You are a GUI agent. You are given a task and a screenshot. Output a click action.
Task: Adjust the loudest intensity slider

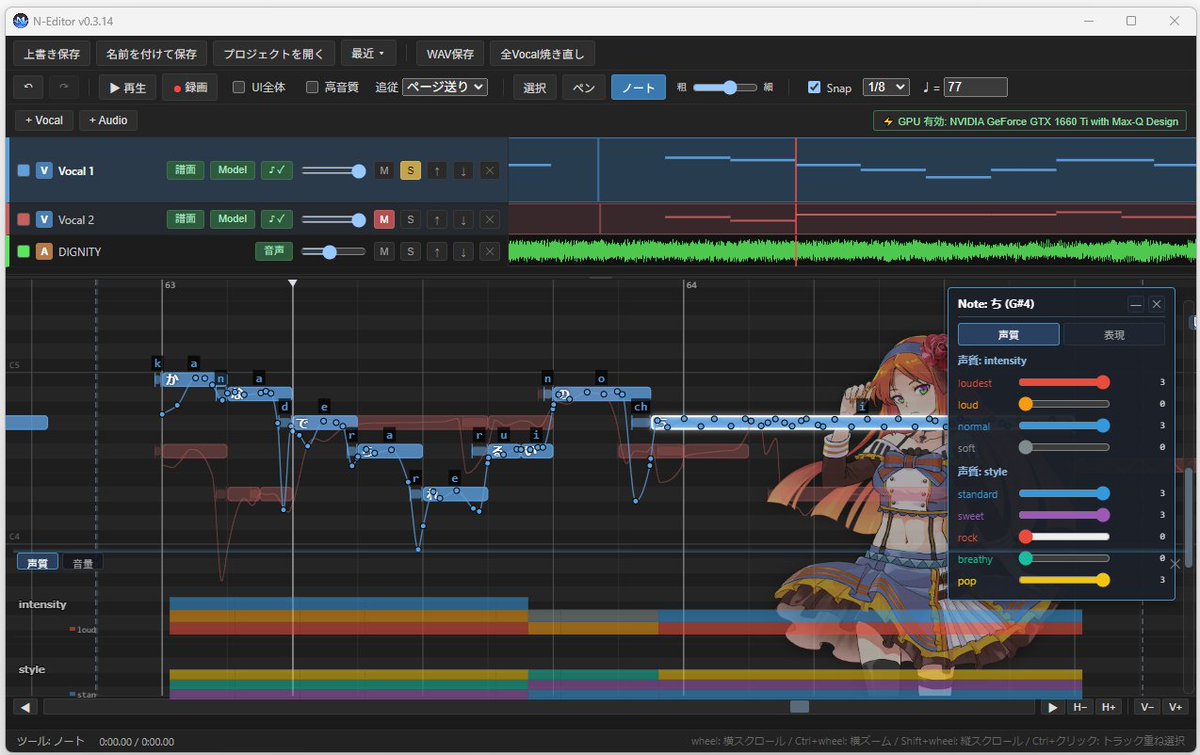(1064, 382)
